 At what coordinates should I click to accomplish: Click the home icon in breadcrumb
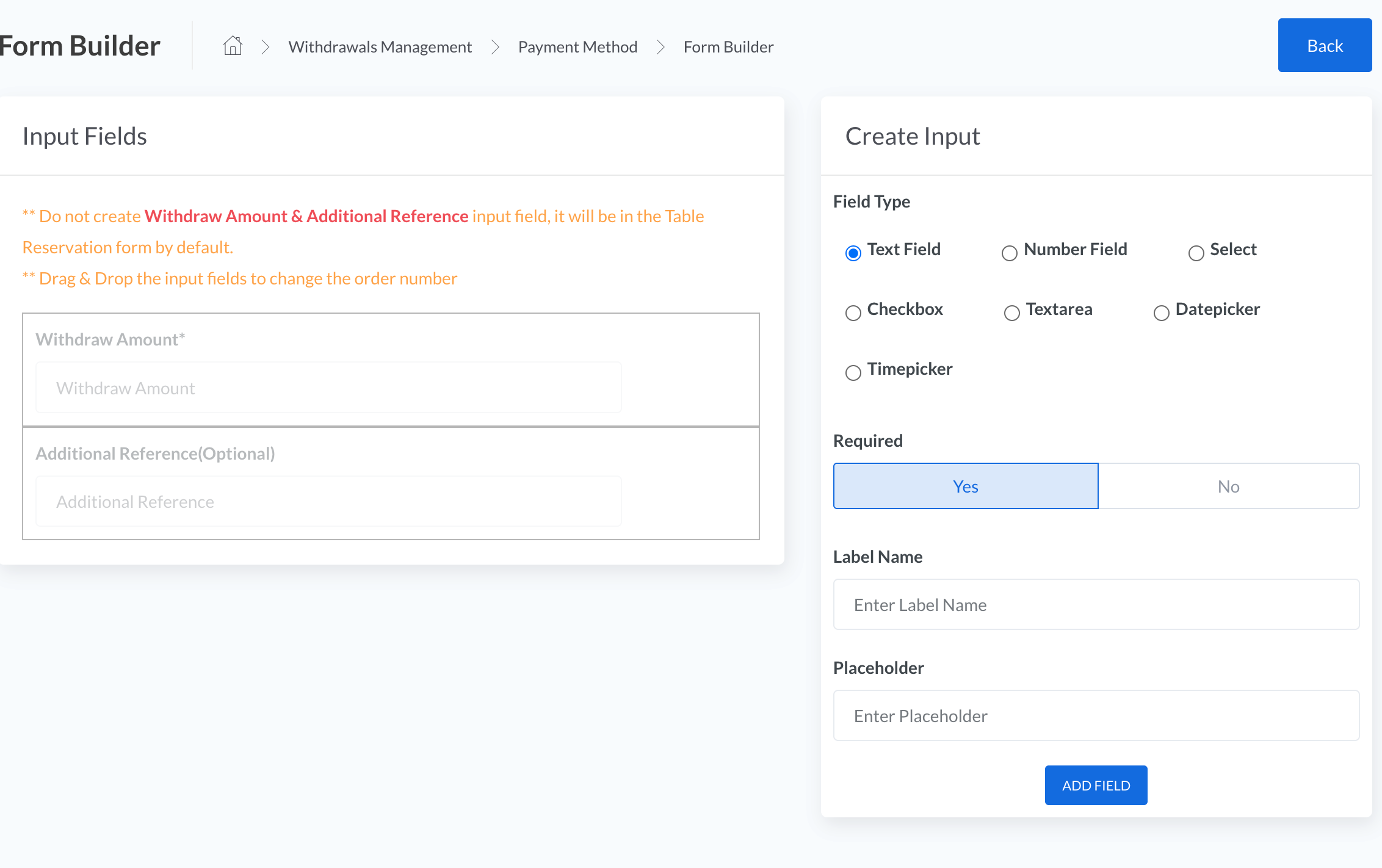point(233,46)
